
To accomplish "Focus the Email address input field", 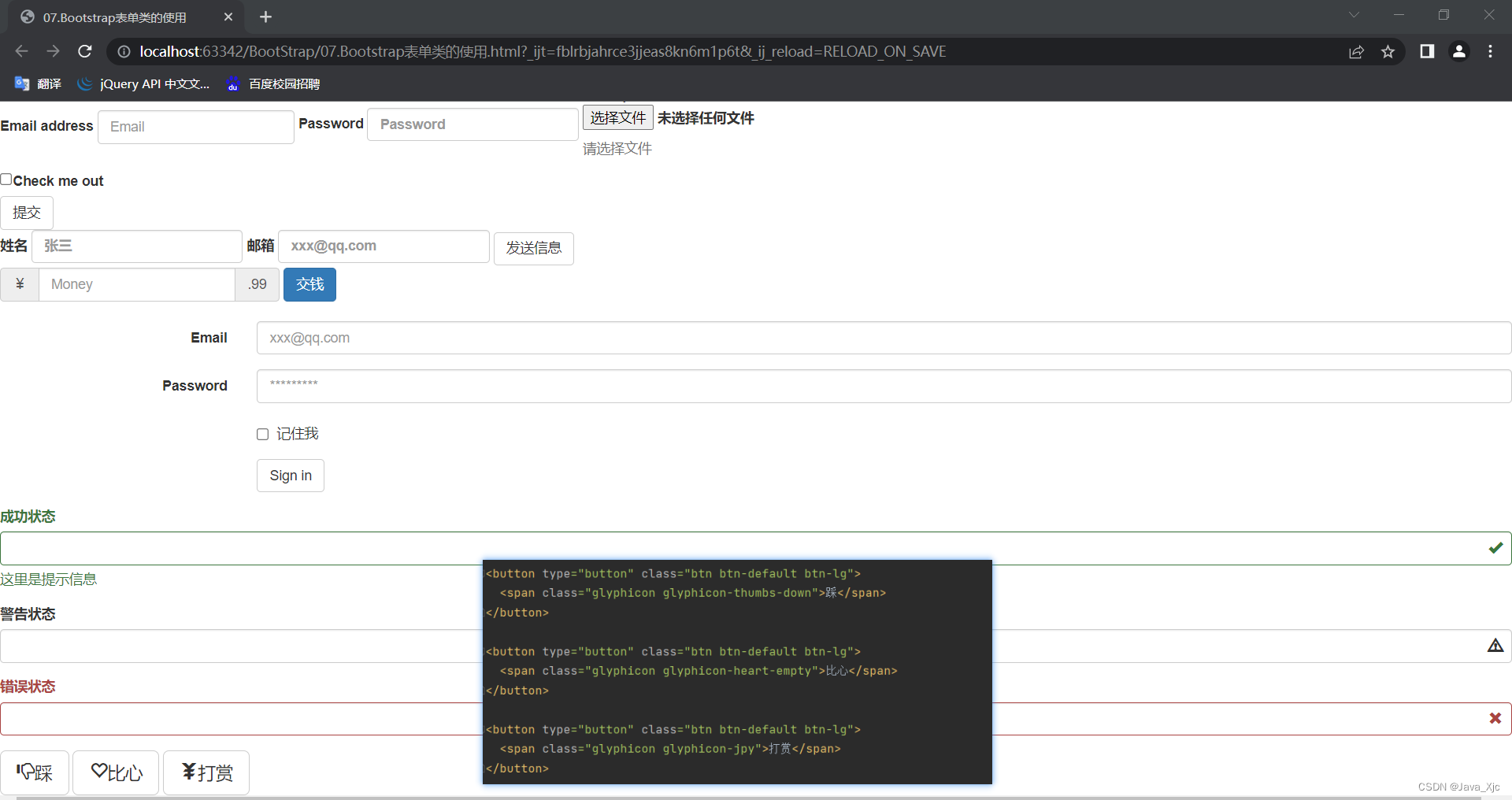I will point(196,127).
